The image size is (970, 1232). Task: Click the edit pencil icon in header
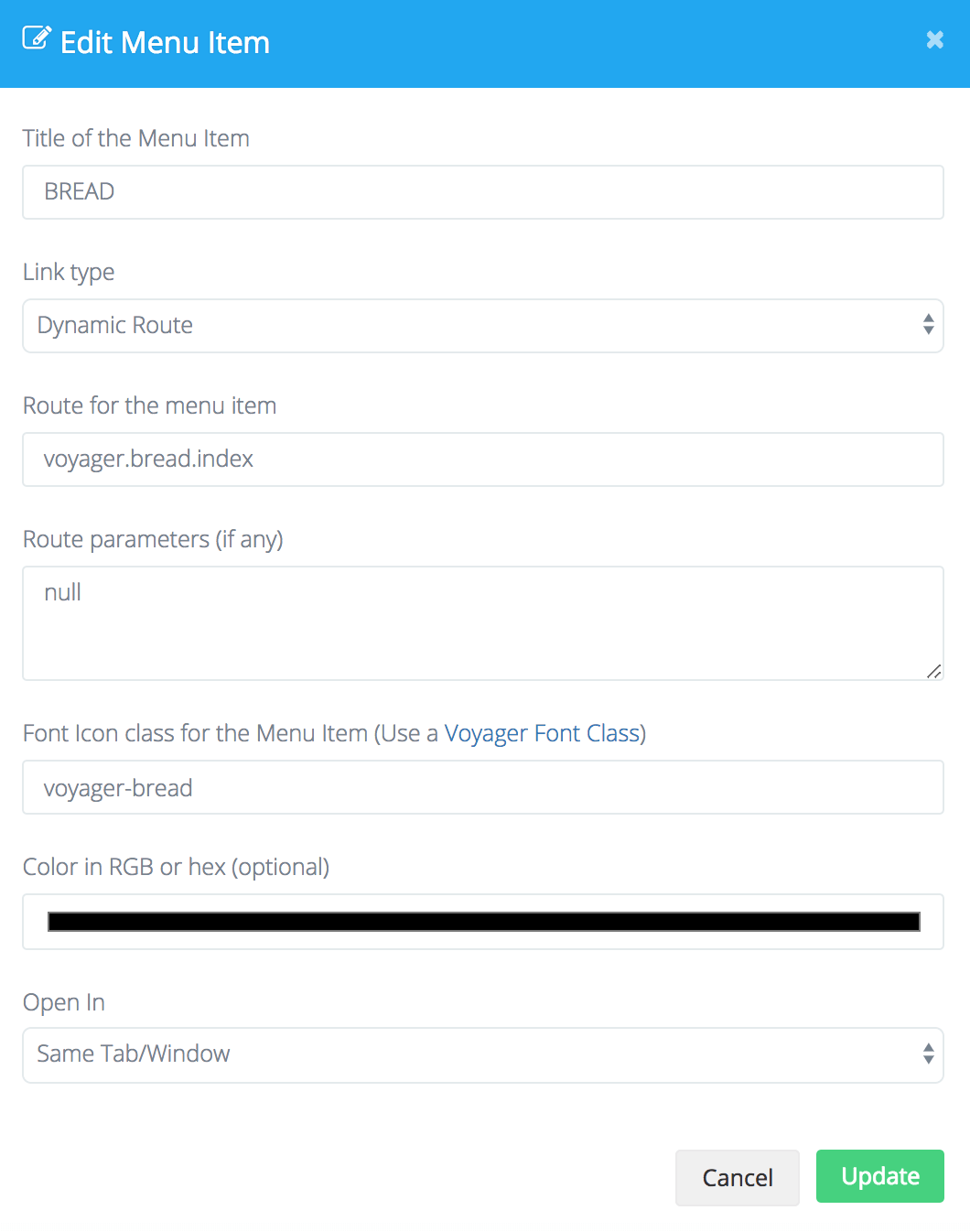pyautogui.click(x=37, y=38)
